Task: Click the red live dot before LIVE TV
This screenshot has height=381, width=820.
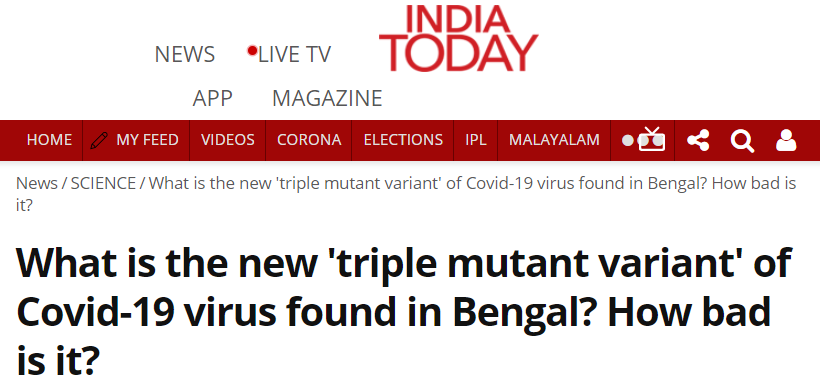Action: 252,51
